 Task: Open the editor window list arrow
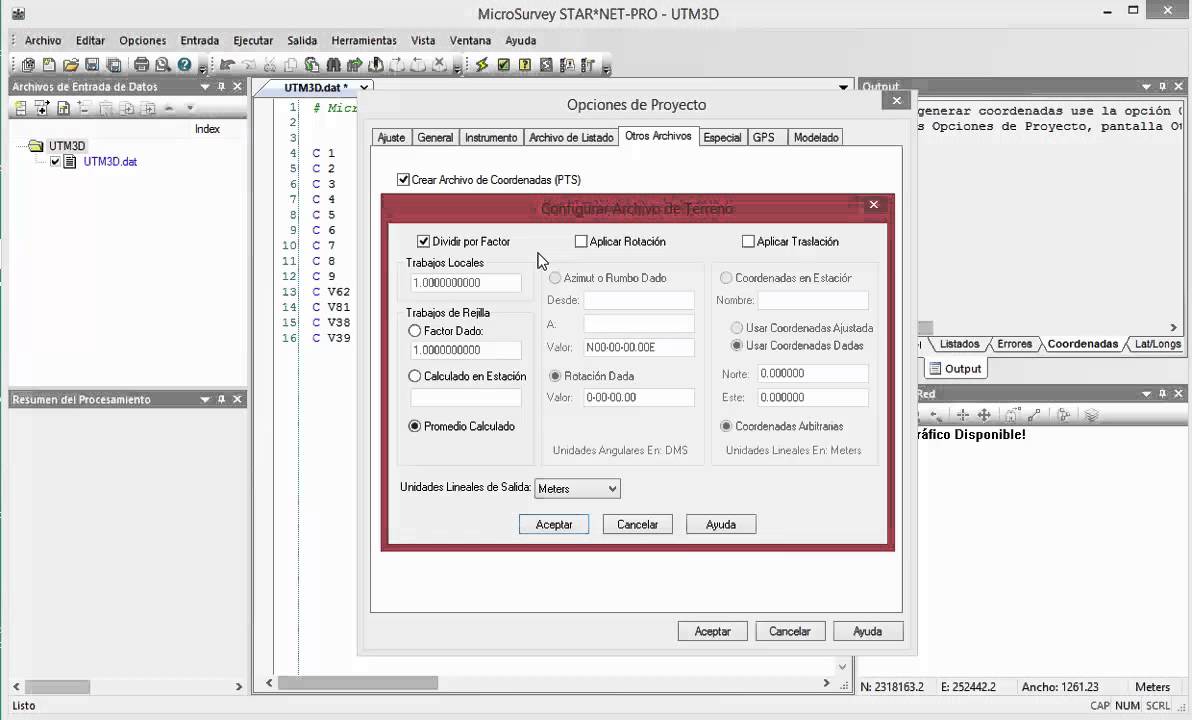pyautogui.click(x=843, y=87)
